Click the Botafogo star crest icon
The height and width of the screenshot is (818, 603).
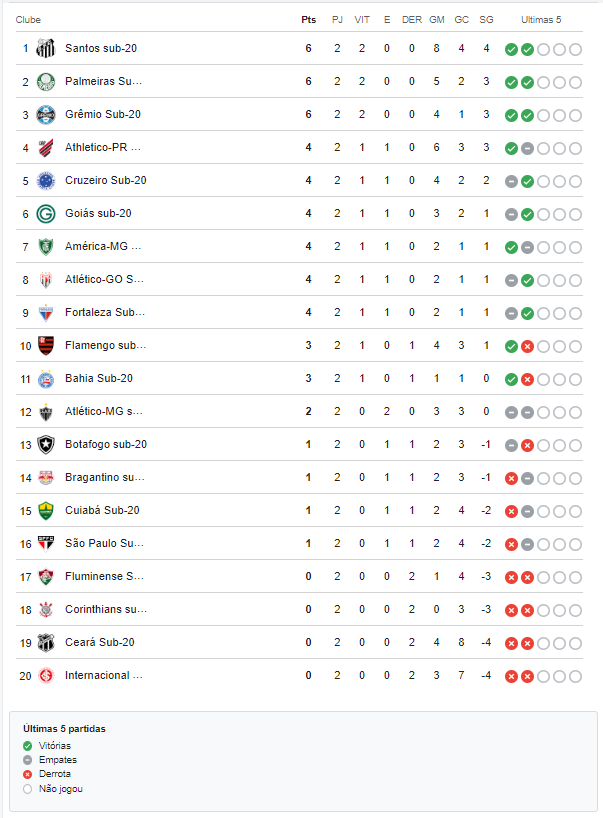pos(46,445)
